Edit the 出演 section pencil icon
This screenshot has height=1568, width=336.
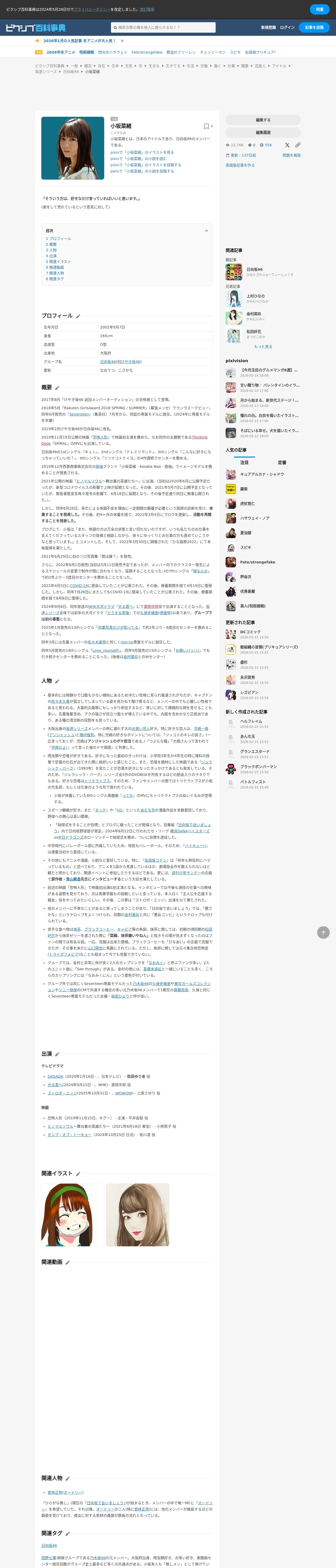point(57,1054)
